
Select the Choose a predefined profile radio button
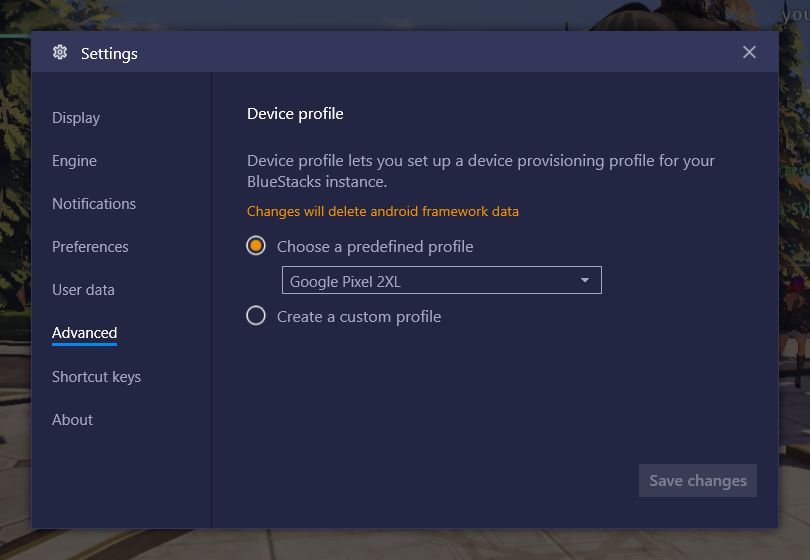256,246
